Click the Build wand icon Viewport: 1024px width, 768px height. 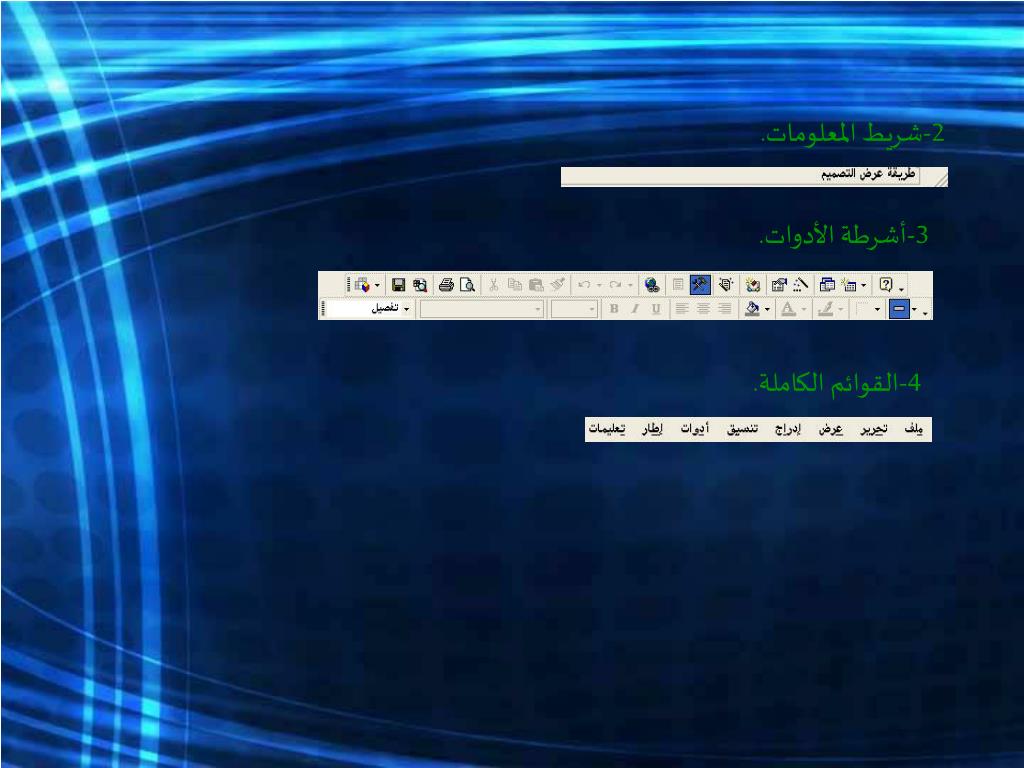pos(801,285)
